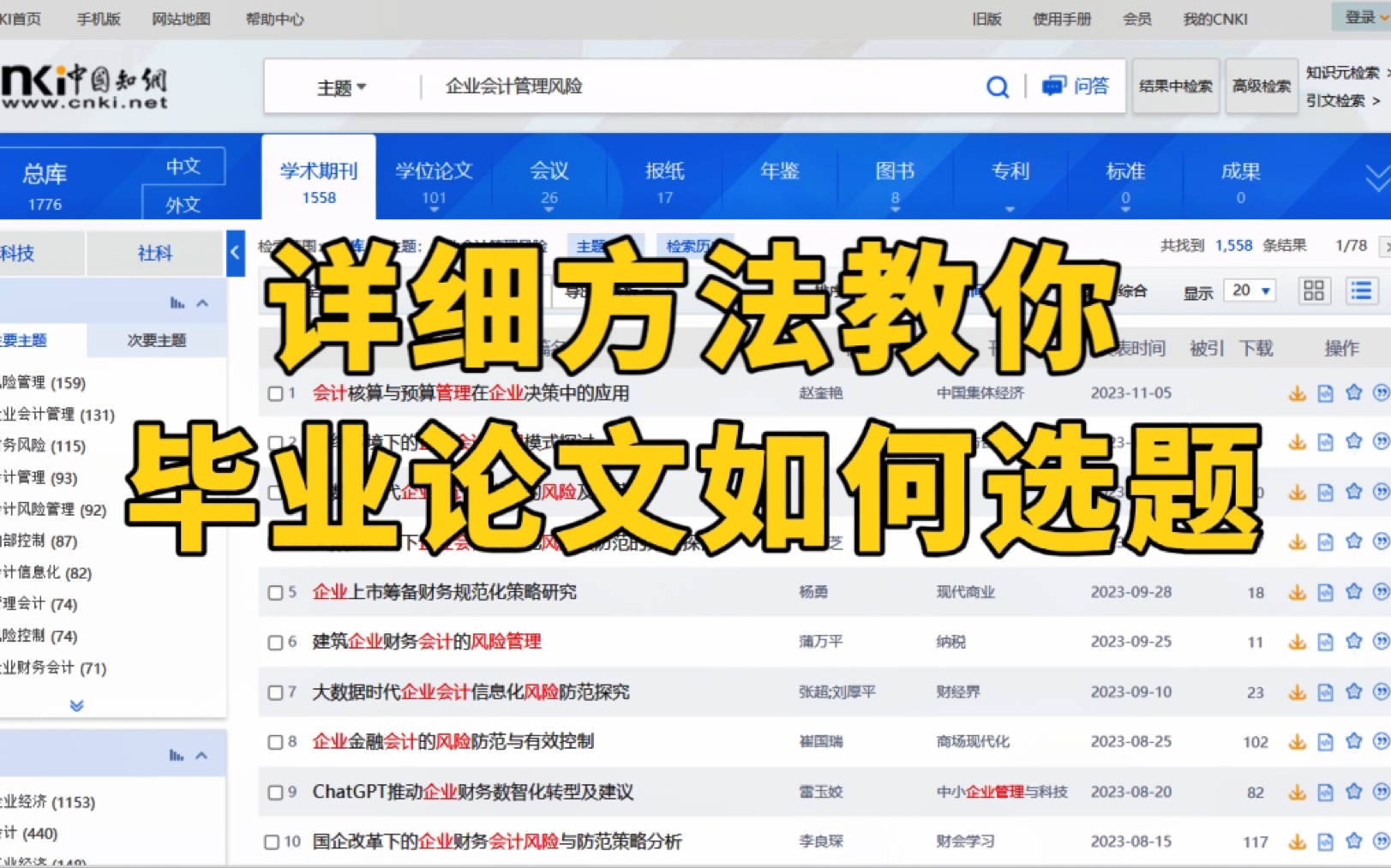The image size is (1391, 868).
Task: Select the ChatGPT article checkbox
Action: click(275, 792)
